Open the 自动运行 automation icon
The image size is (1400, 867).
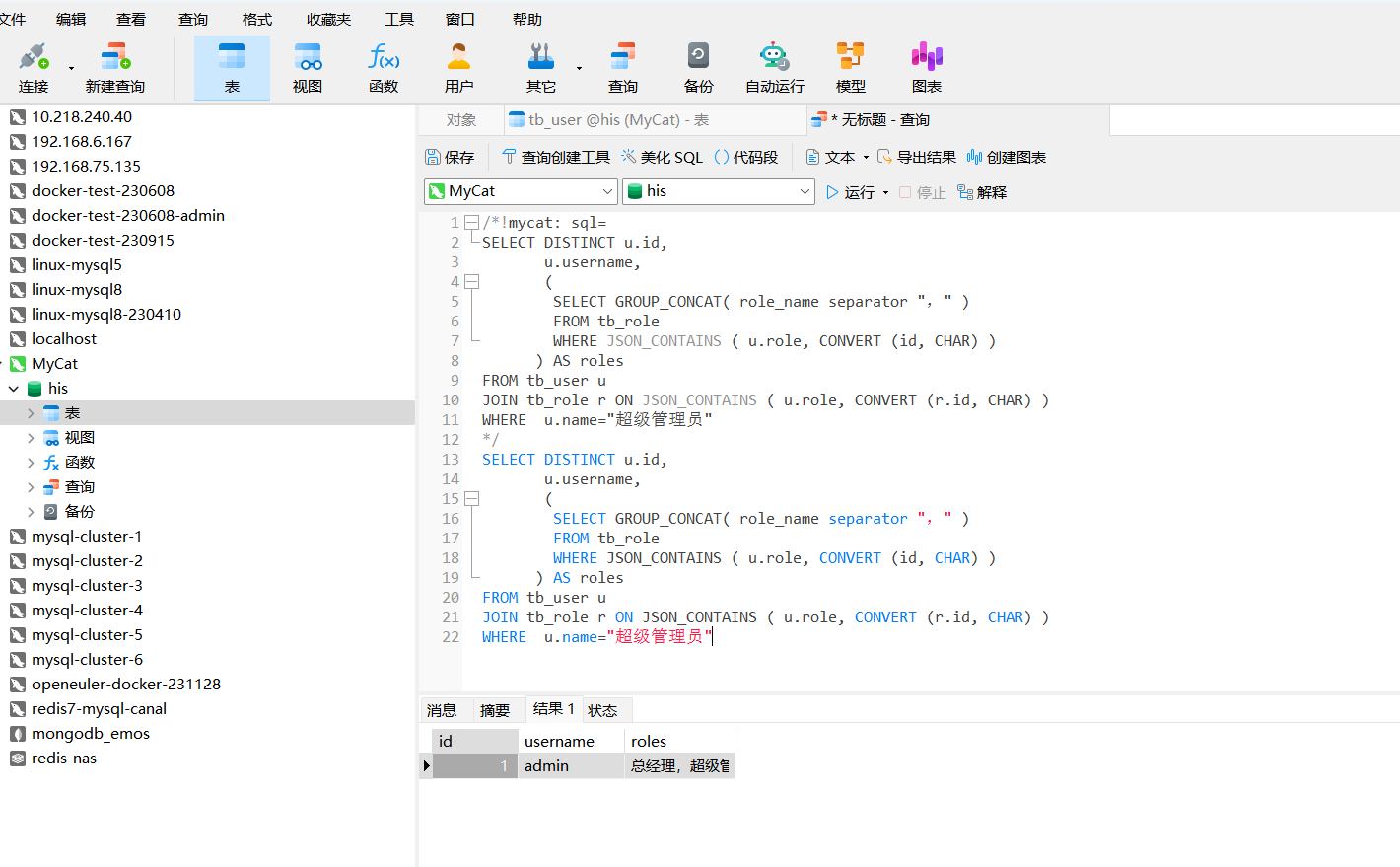(x=775, y=68)
